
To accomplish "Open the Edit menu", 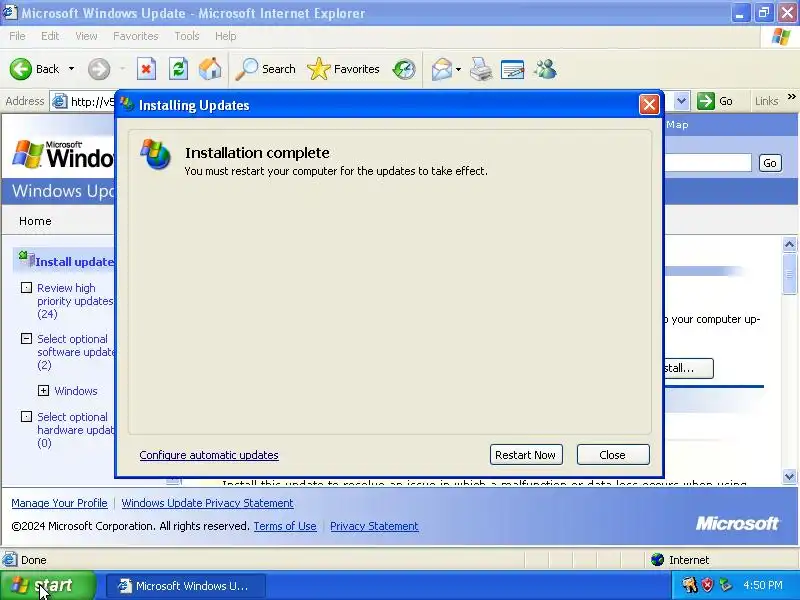I will click(x=50, y=36).
